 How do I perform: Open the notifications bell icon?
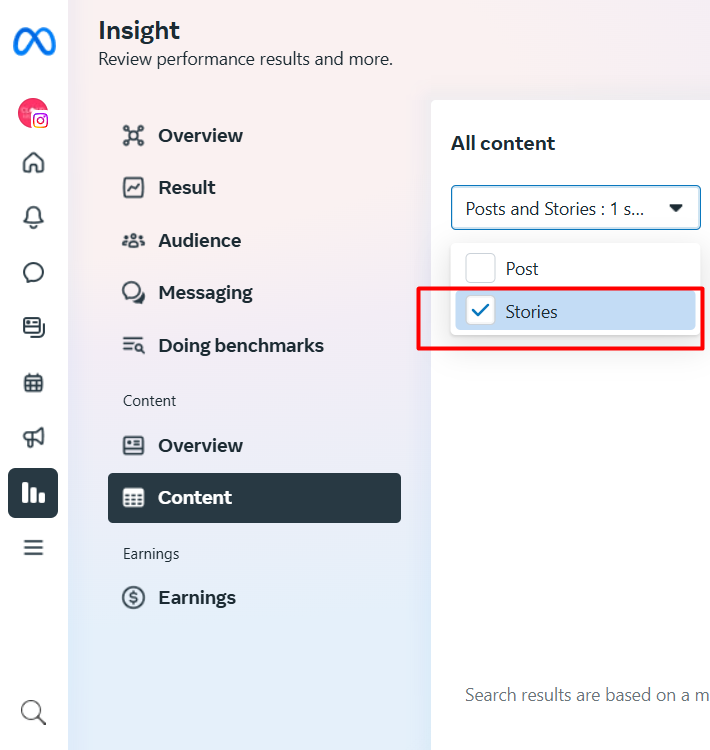33,218
